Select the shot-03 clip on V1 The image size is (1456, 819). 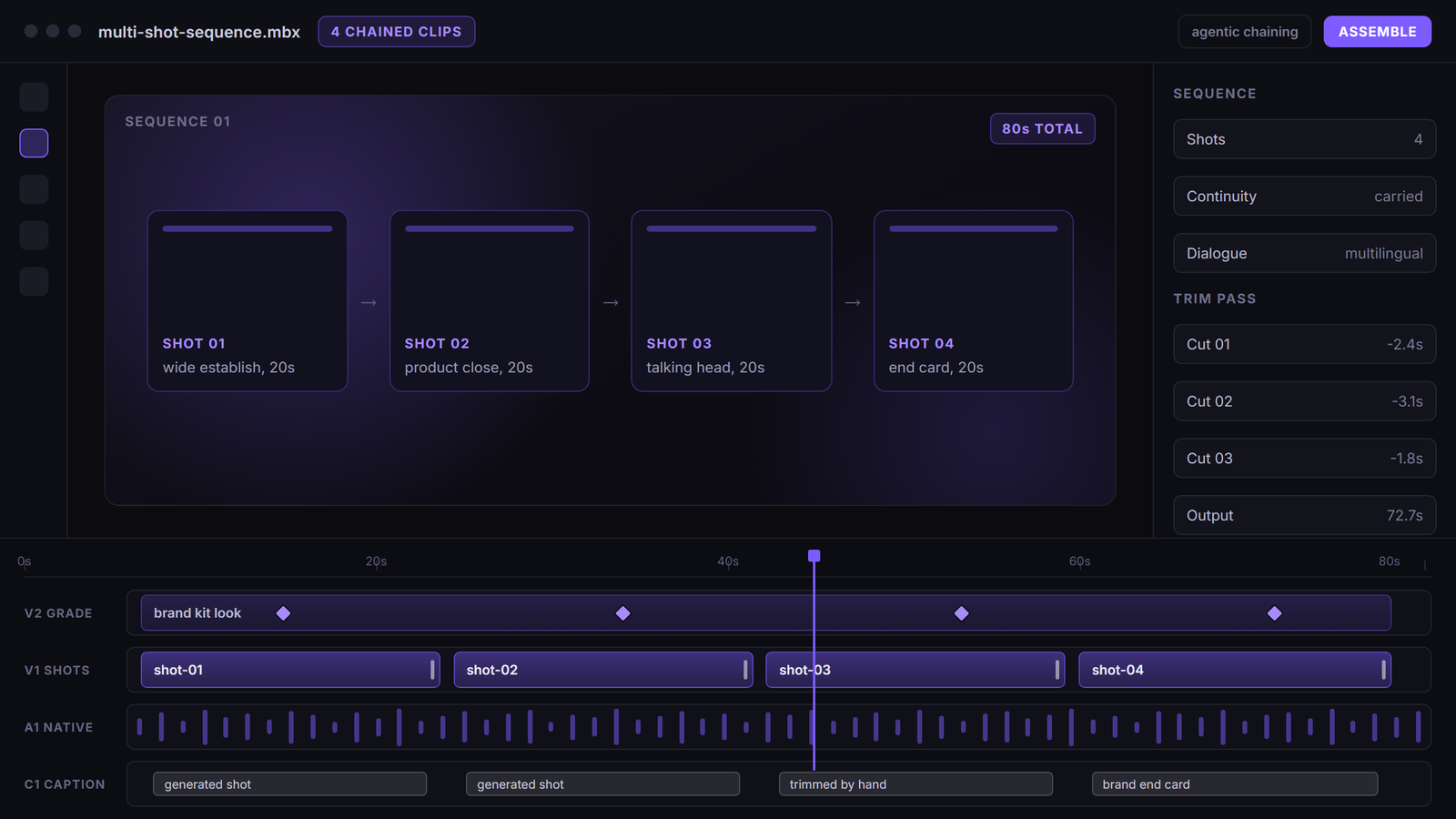(x=915, y=670)
